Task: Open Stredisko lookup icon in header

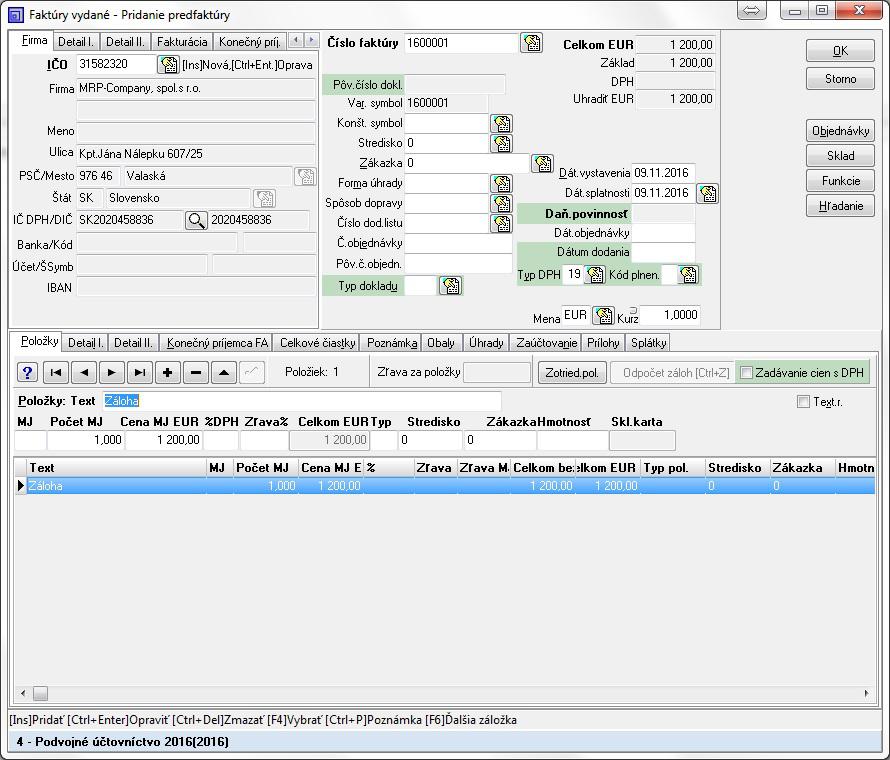Action: 502,143
